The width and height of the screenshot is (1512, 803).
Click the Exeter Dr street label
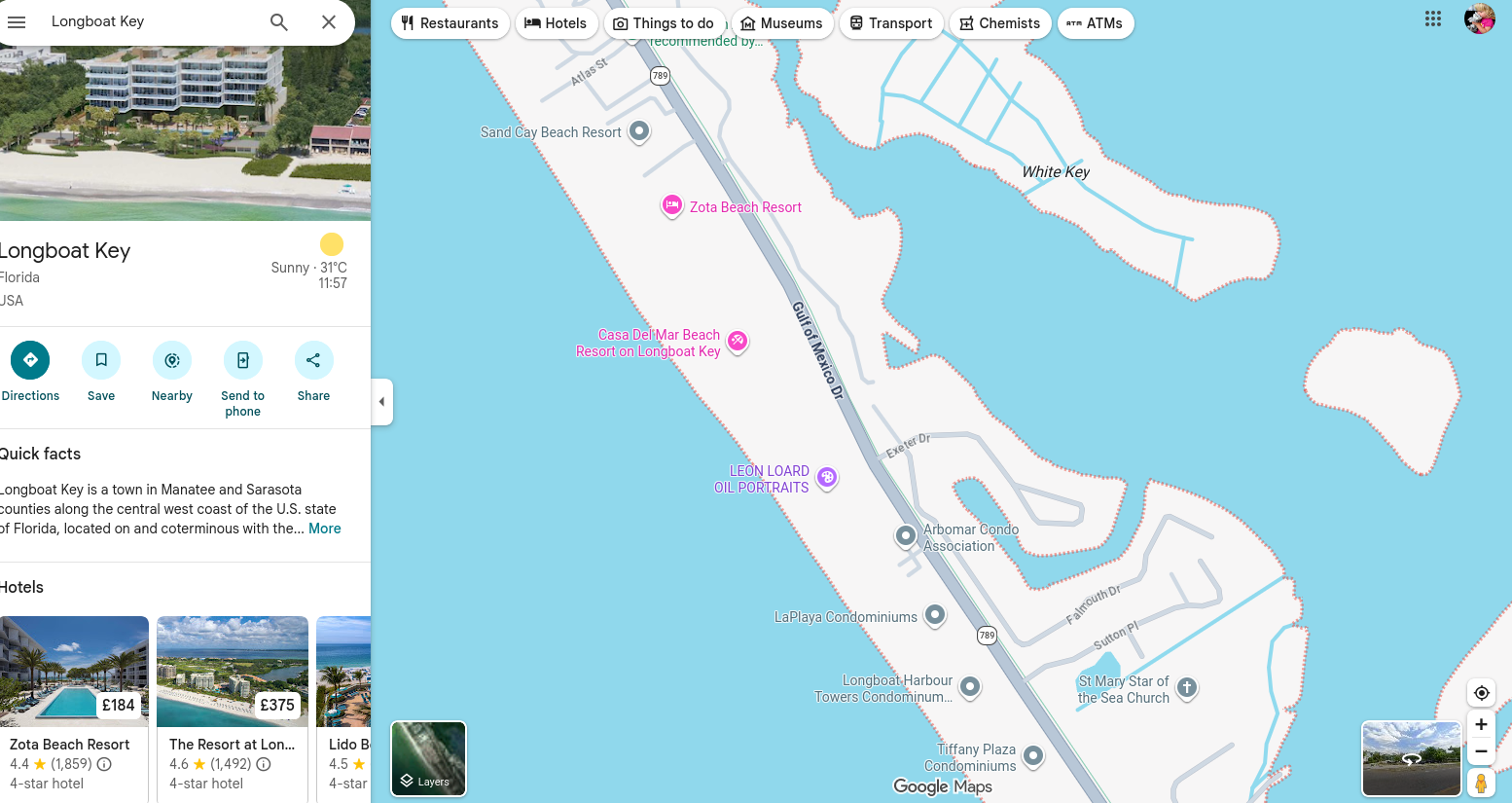point(909,446)
